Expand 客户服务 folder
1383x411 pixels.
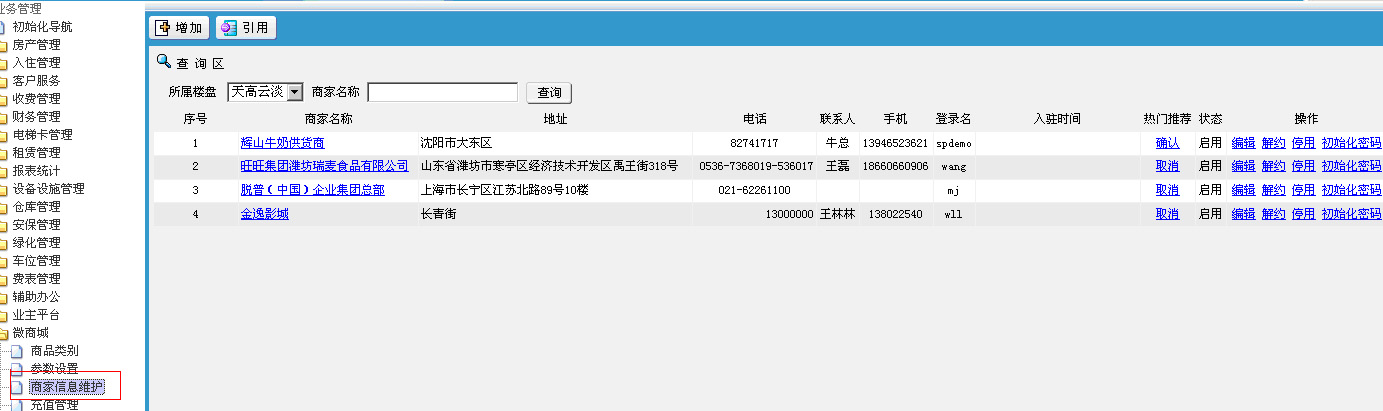(36, 81)
